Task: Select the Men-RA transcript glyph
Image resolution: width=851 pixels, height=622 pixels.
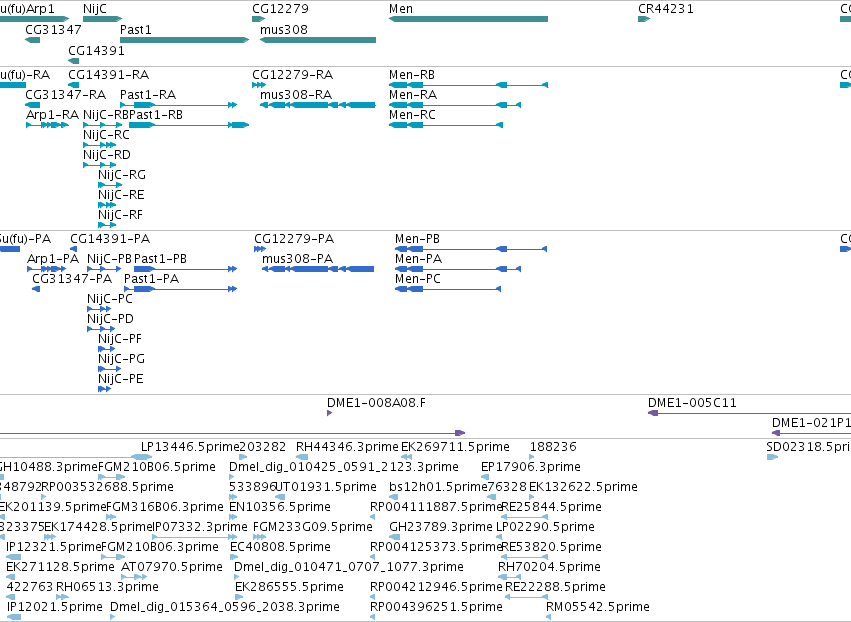Action: tap(455, 105)
